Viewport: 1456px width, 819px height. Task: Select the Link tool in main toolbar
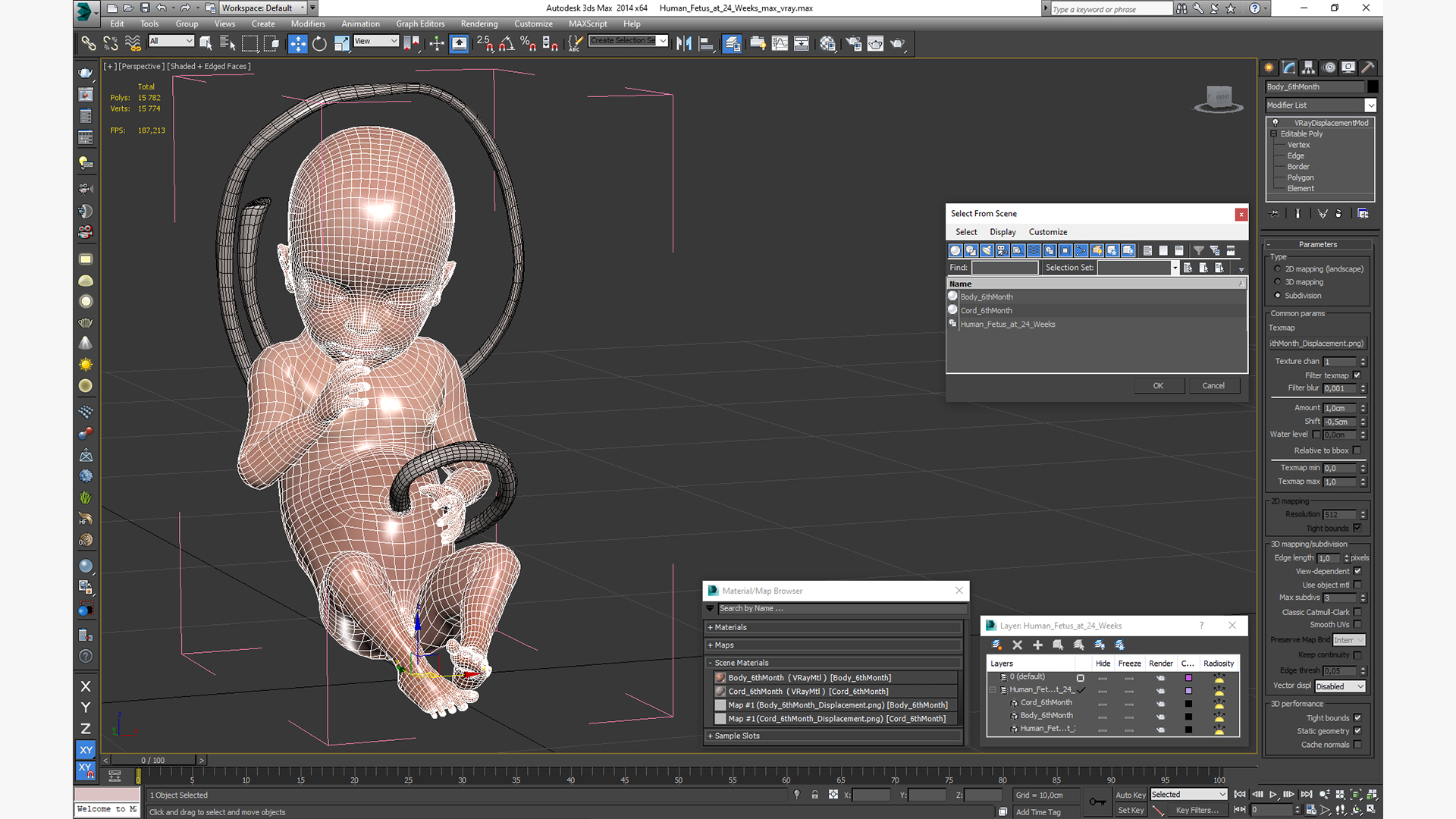coord(88,44)
